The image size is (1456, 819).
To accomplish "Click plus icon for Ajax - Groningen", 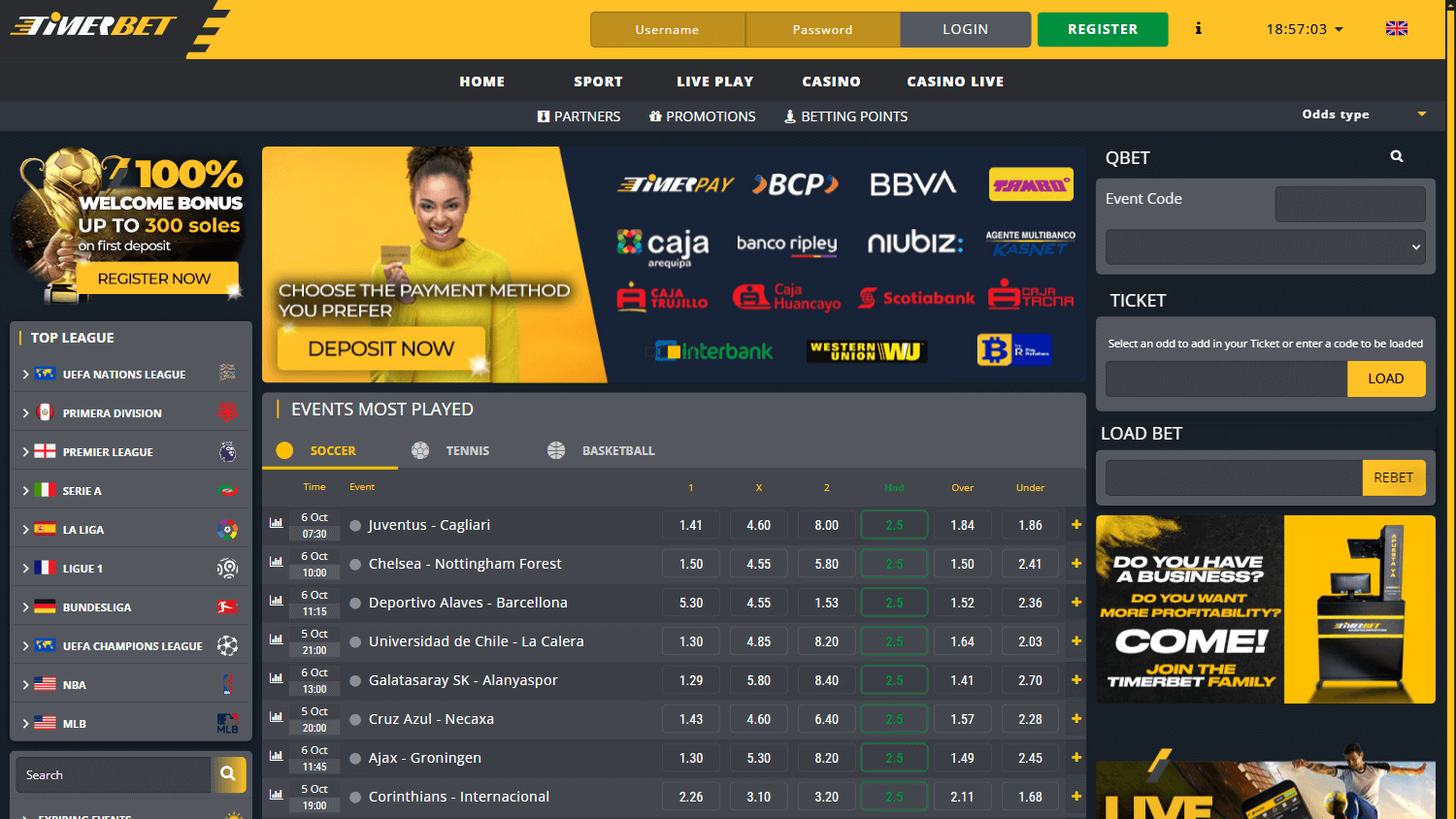I will [x=1076, y=758].
